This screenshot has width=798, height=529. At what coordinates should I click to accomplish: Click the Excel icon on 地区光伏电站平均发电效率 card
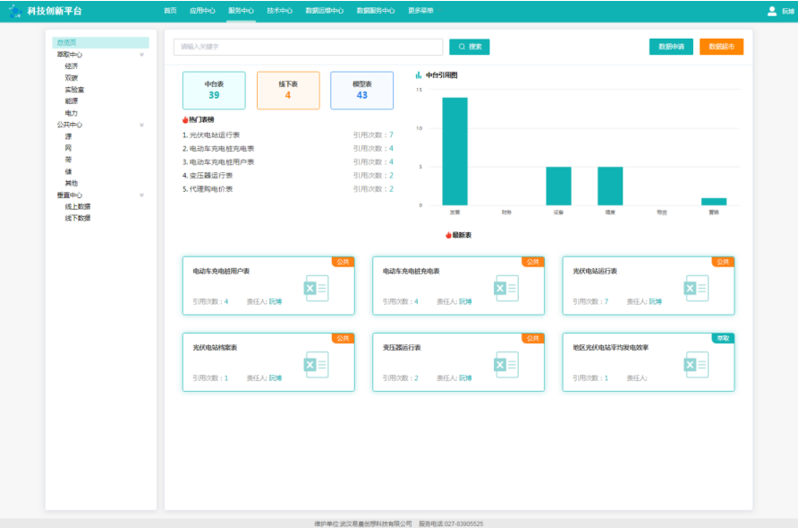(696, 365)
